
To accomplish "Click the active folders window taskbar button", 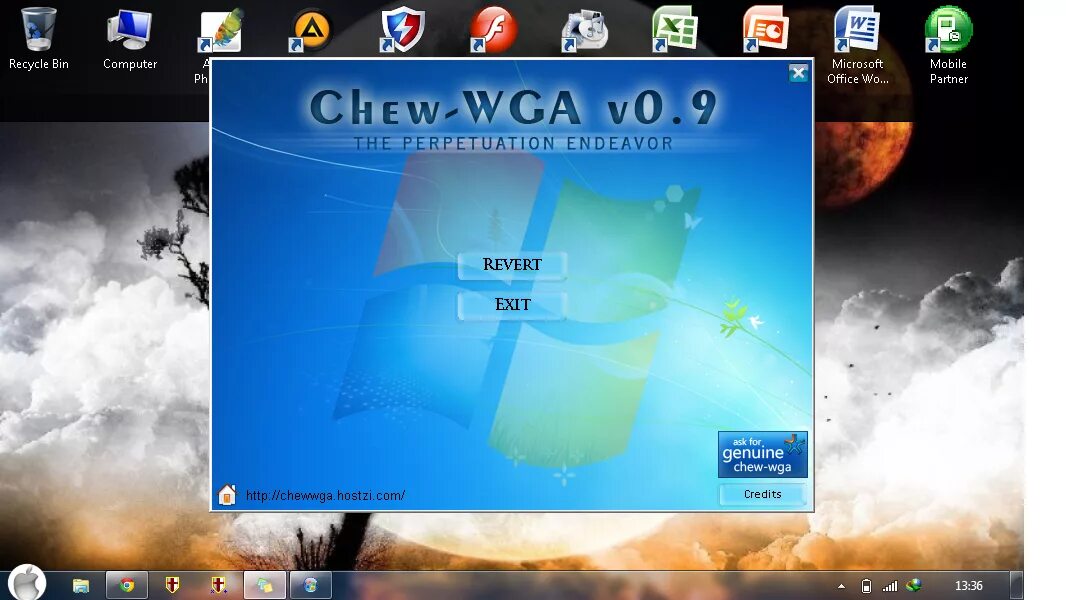I will [x=264, y=585].
